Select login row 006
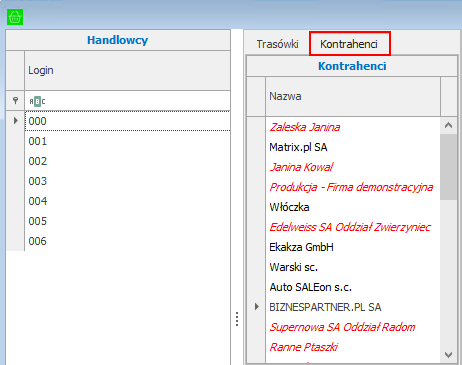Image resolution: width=462 pixels, height=365 pixels. coord(128,241)
